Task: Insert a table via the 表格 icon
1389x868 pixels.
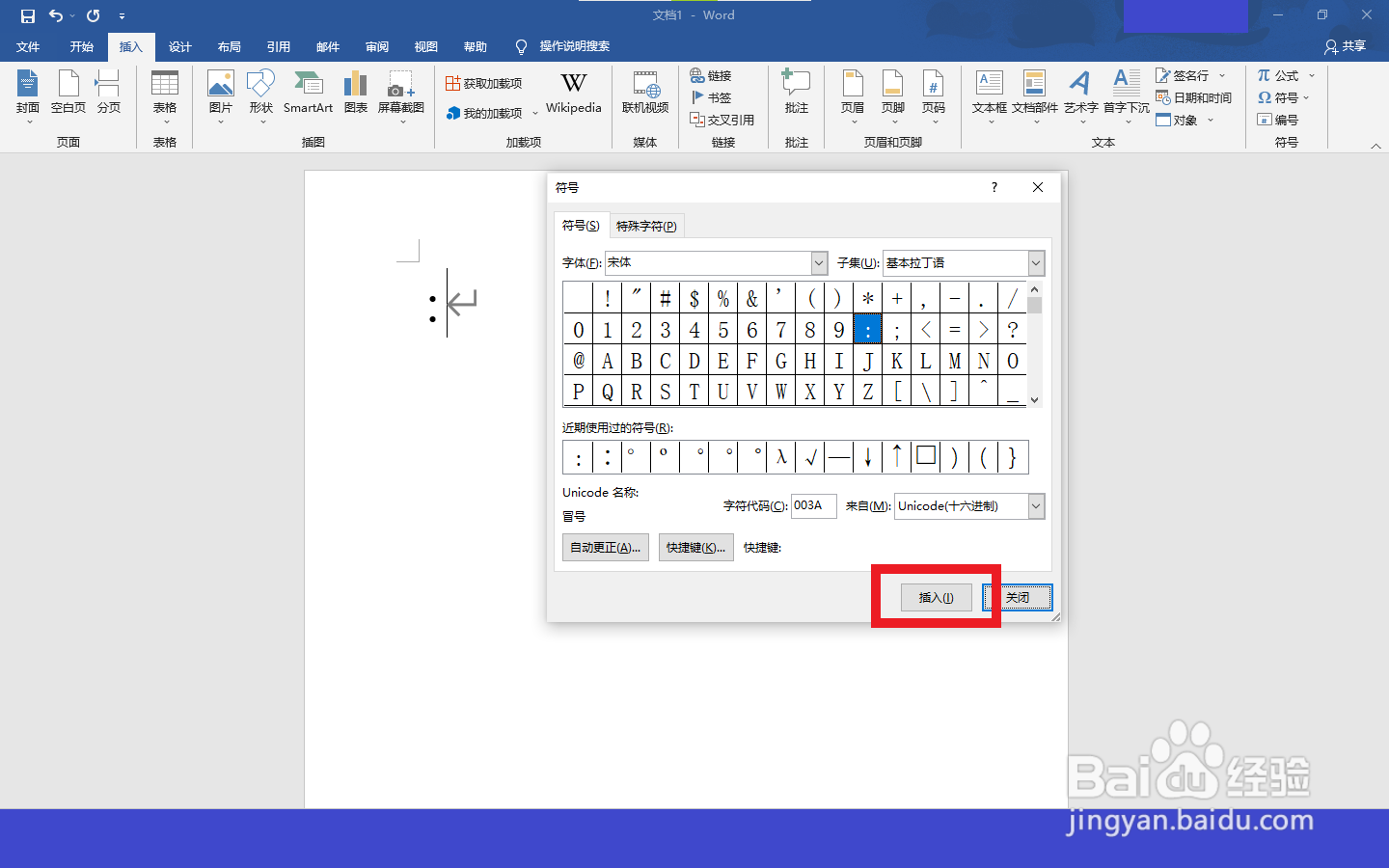Action: pos(164,92)
